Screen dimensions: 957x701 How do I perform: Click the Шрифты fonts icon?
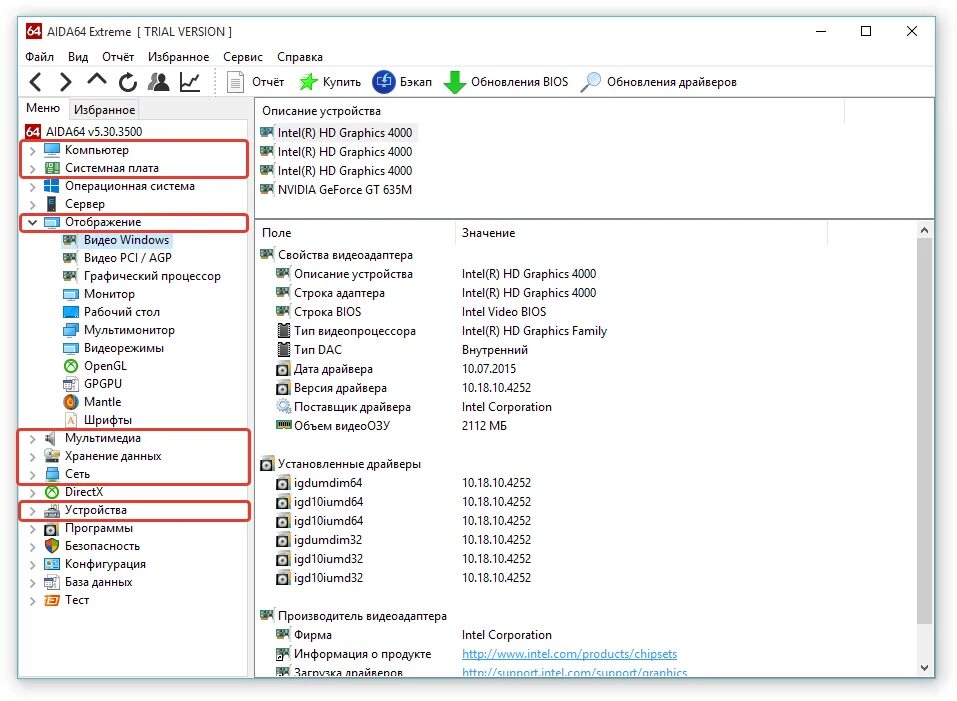(x=71, y=420)
